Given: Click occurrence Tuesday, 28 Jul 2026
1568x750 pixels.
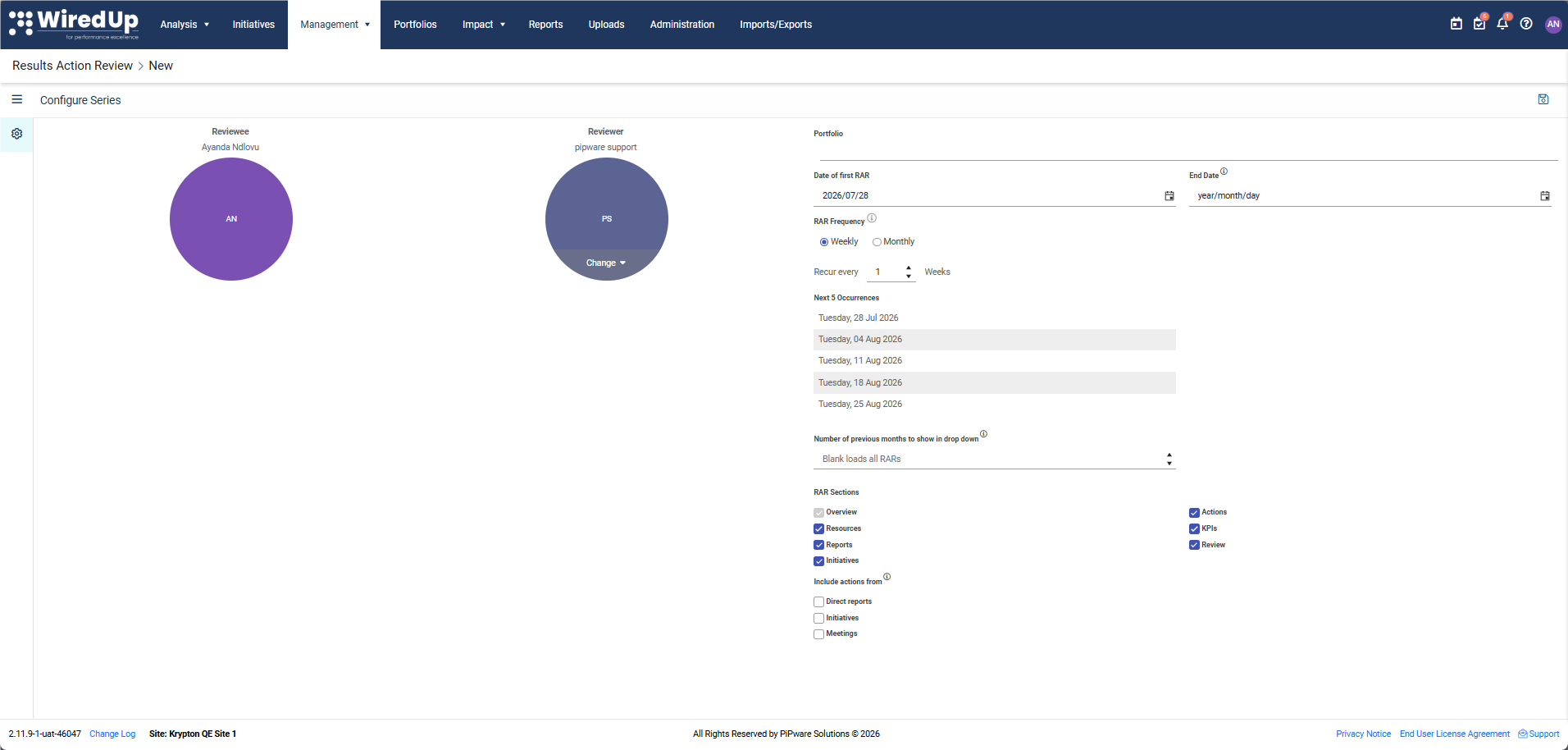Looking at the screenshot, I should coord(995,318).
